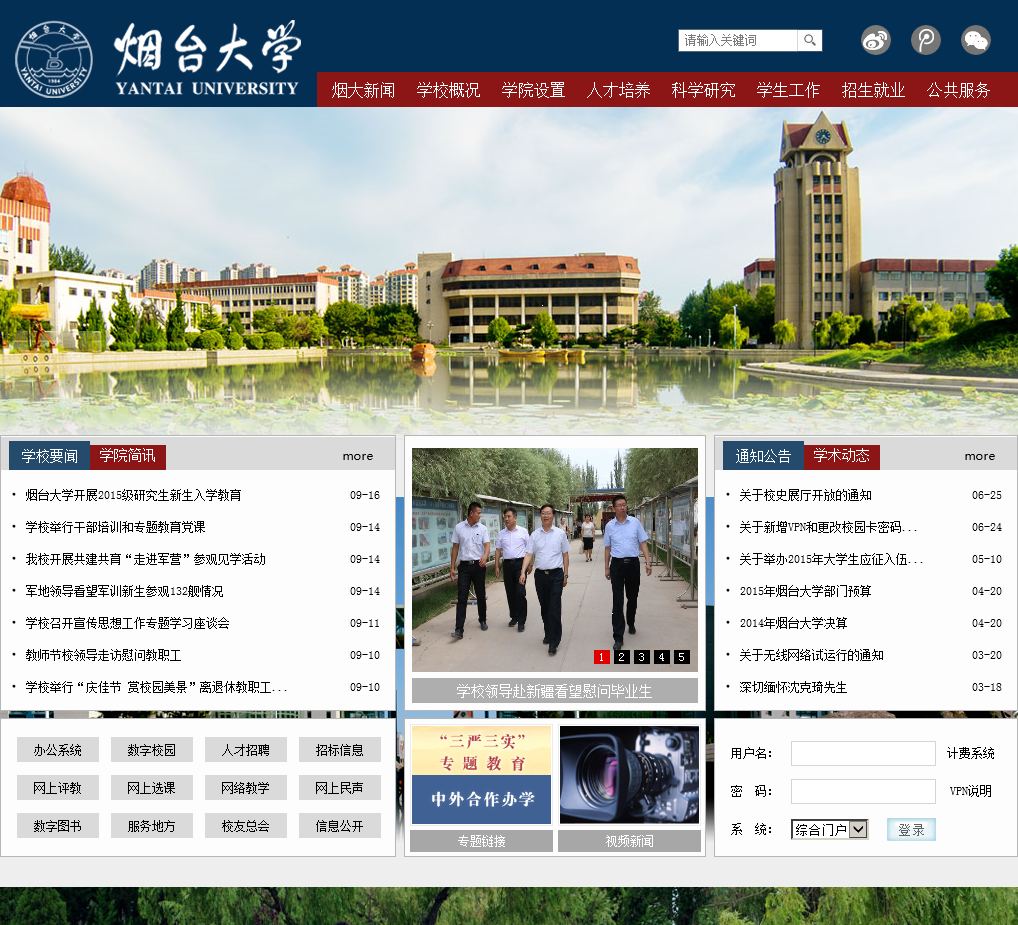Click the 信息公开 button
This screenshot has height=925, width=1018.
(x=340, y=826)
